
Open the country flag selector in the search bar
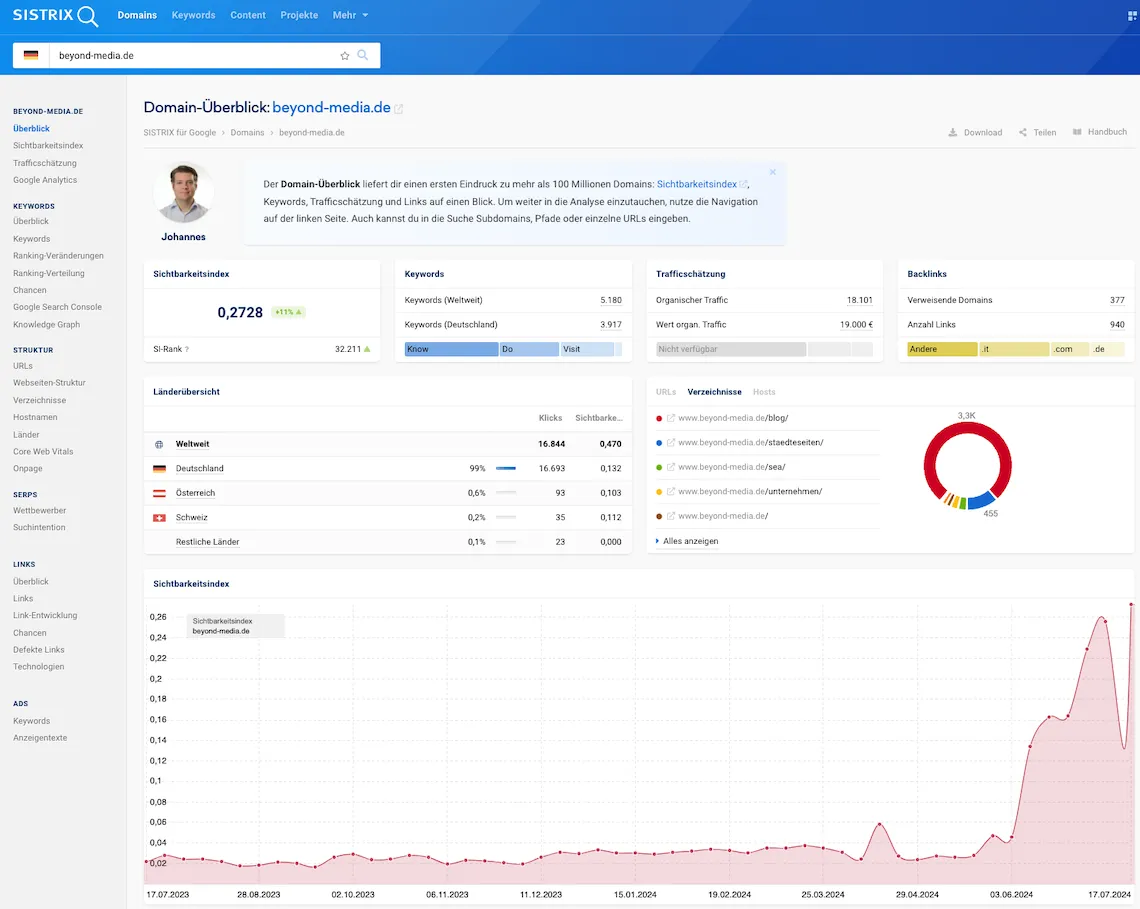[x=31, y=55]
